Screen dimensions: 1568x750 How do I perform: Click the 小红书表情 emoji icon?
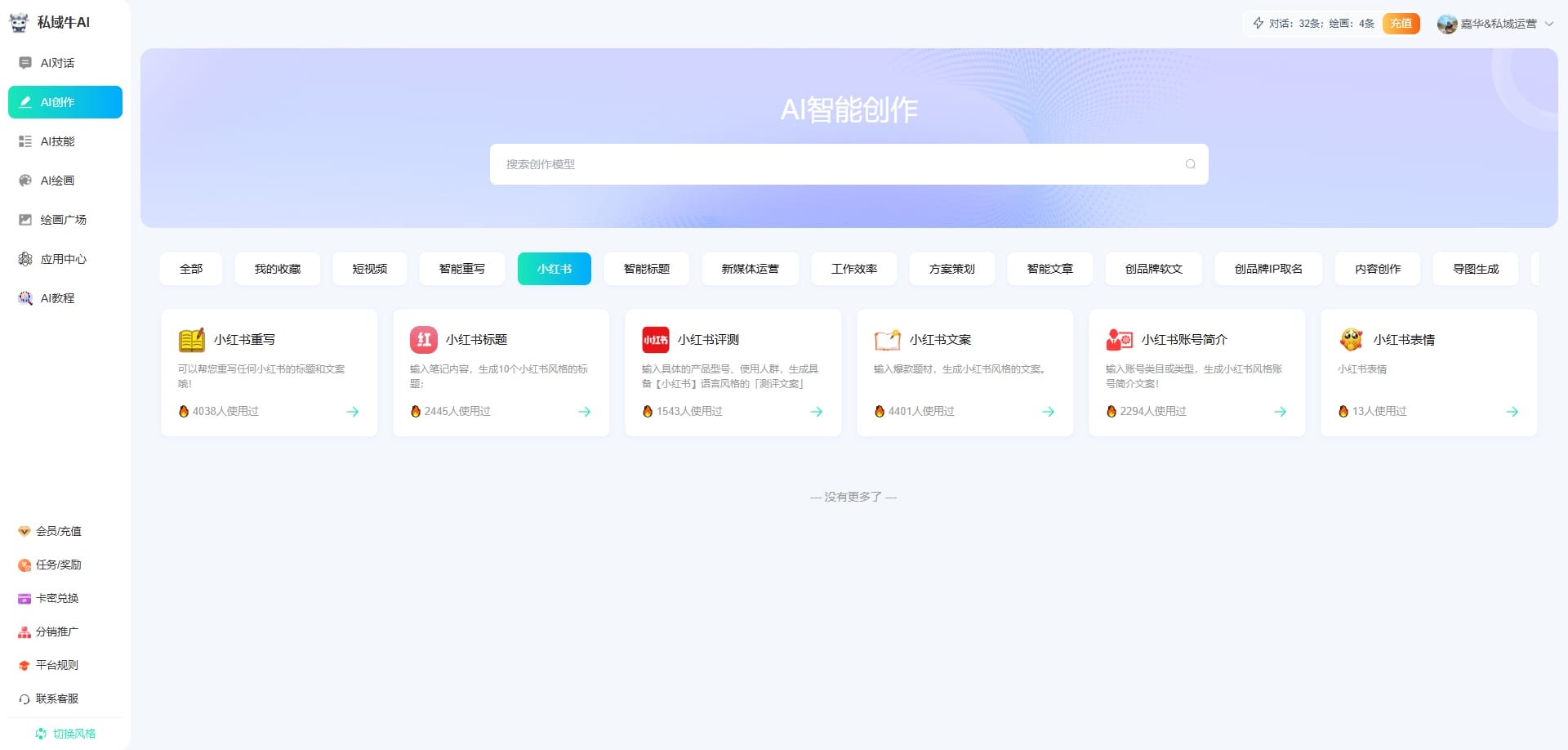1352,339
